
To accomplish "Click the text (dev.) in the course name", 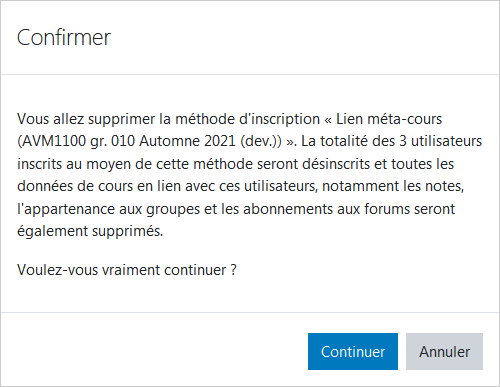I will point(259,141).
